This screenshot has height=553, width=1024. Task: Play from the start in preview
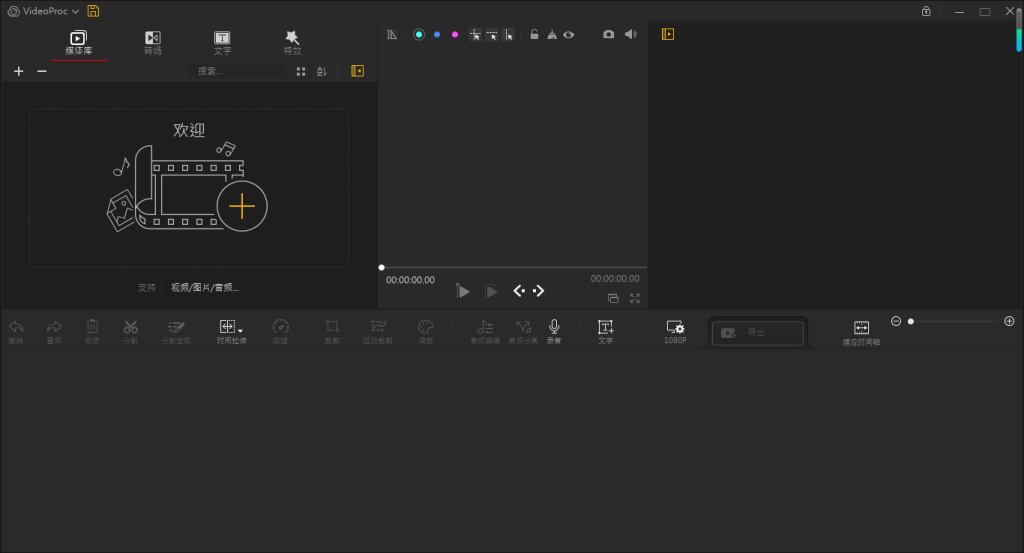462,291
